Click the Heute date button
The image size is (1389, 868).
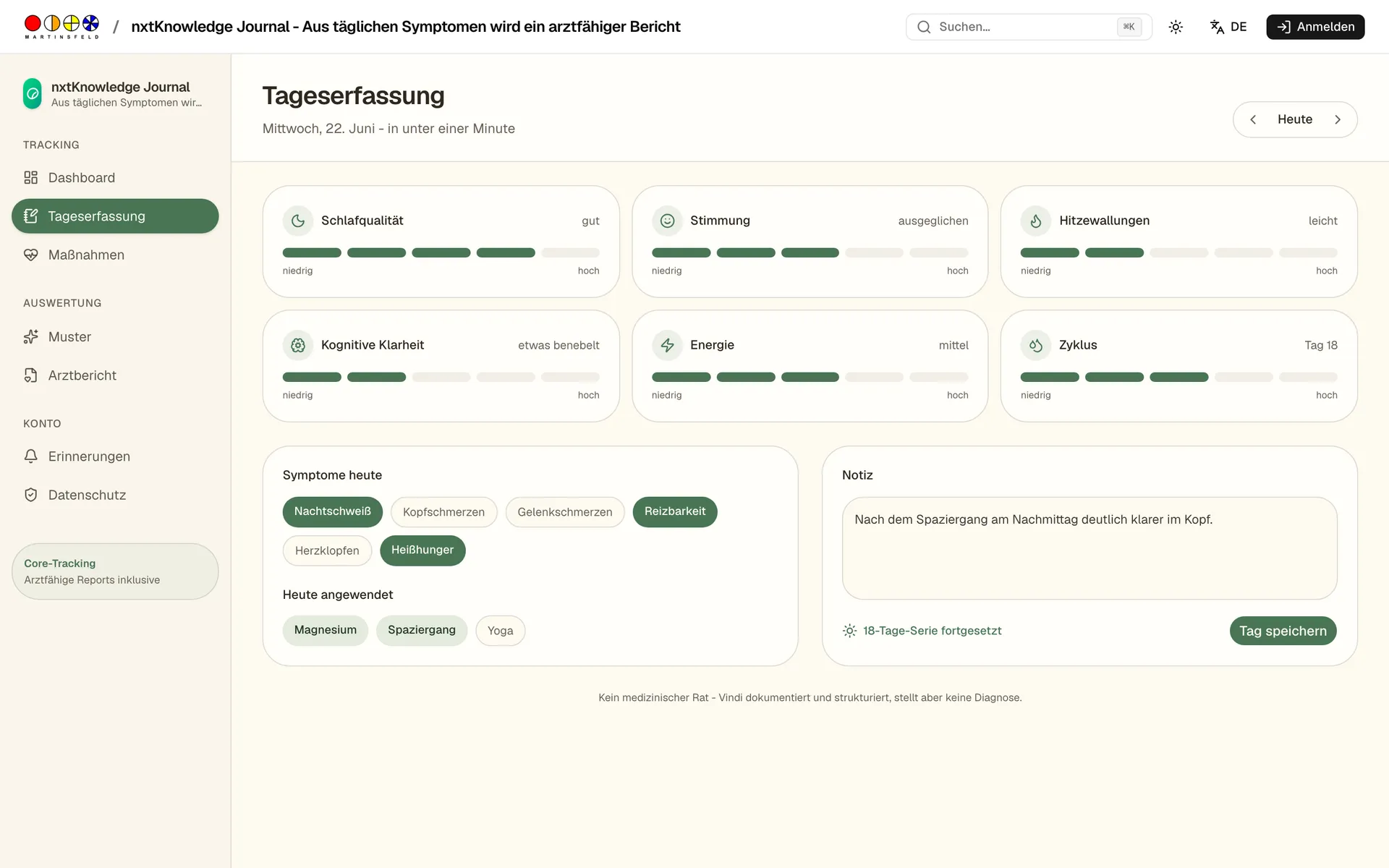coord(1295,119)
